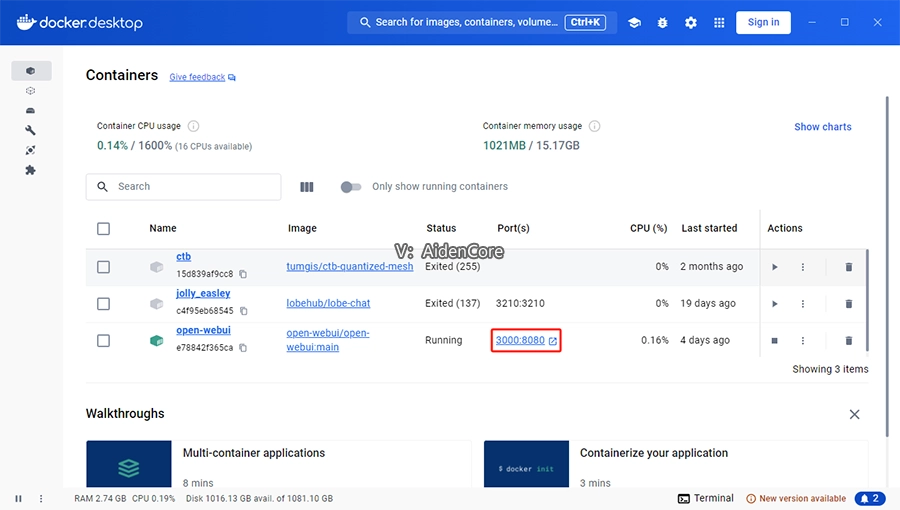This screenshot has width=900, height=510.
Task: Stop the open-webui container
Action: pyautogui.click(x=775, y=341)
